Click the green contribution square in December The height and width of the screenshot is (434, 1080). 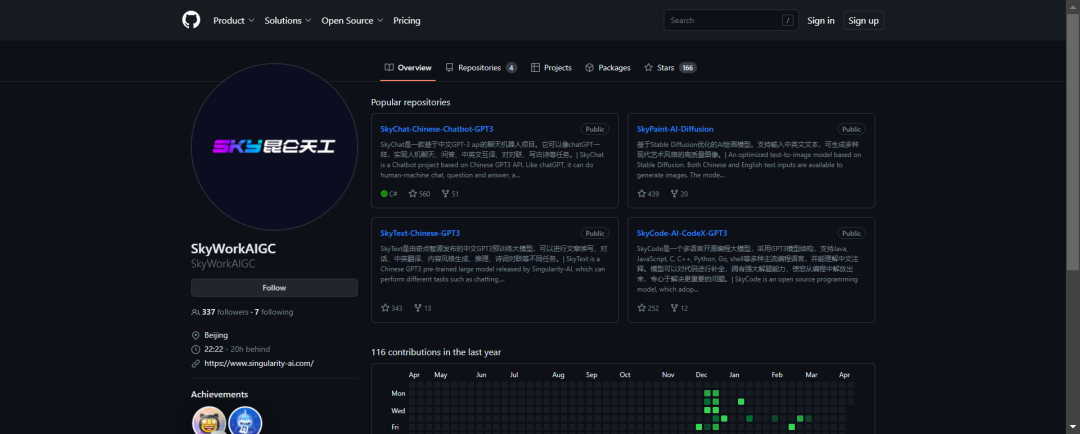pos(708,393)
